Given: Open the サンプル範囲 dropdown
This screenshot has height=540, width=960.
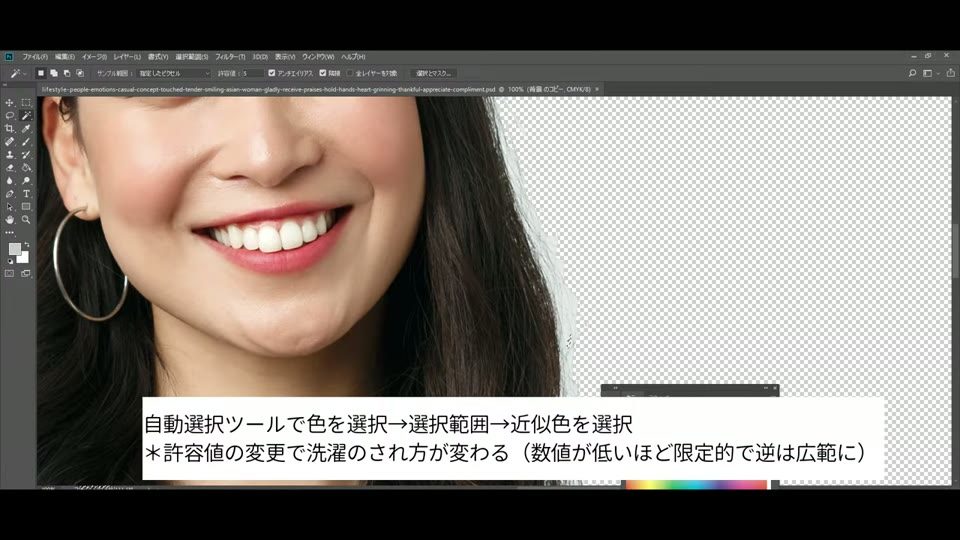Looking at the screenshot, I should [x=174, y=73].
